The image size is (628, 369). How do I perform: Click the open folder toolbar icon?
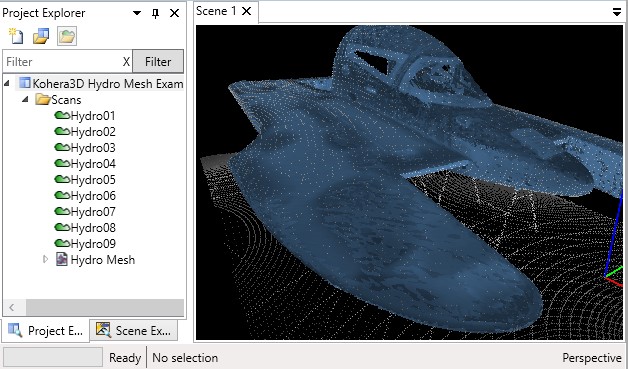coord(67,36)
